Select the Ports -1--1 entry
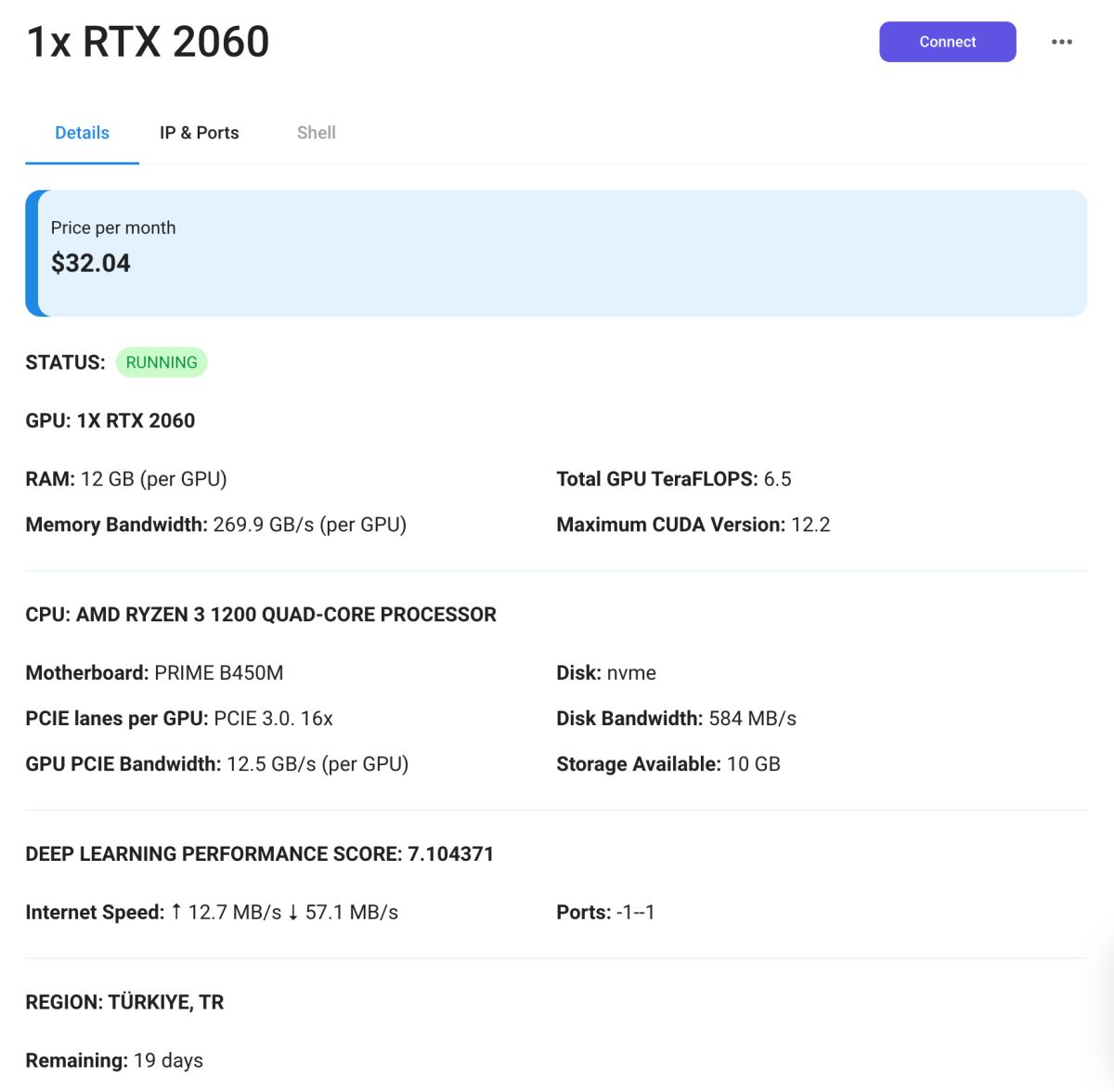 (x=606, y=913)
